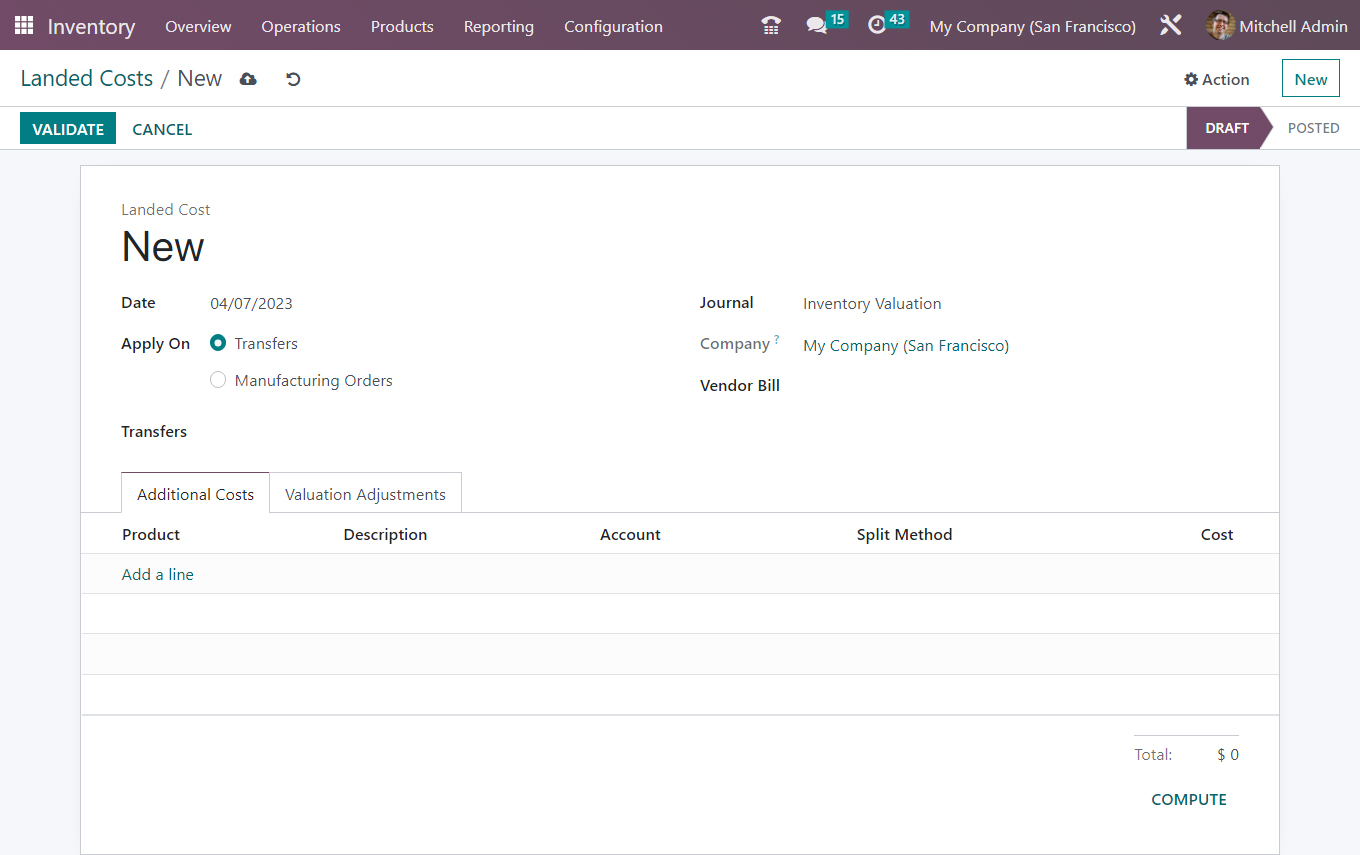Open the Date field date picker
The image size is (1360, 855).
251,302
